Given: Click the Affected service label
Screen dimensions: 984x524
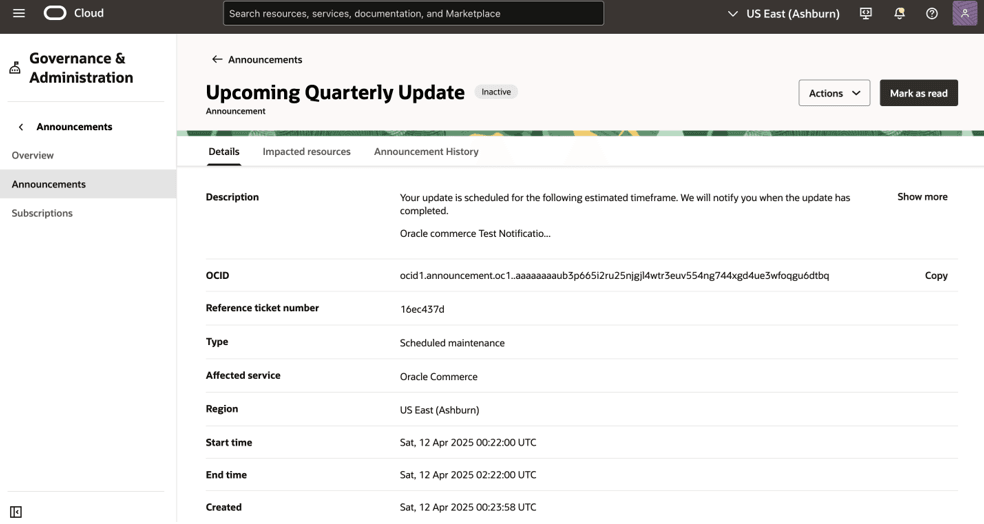Looking at the screenshot, I should [x=243, y=375].
